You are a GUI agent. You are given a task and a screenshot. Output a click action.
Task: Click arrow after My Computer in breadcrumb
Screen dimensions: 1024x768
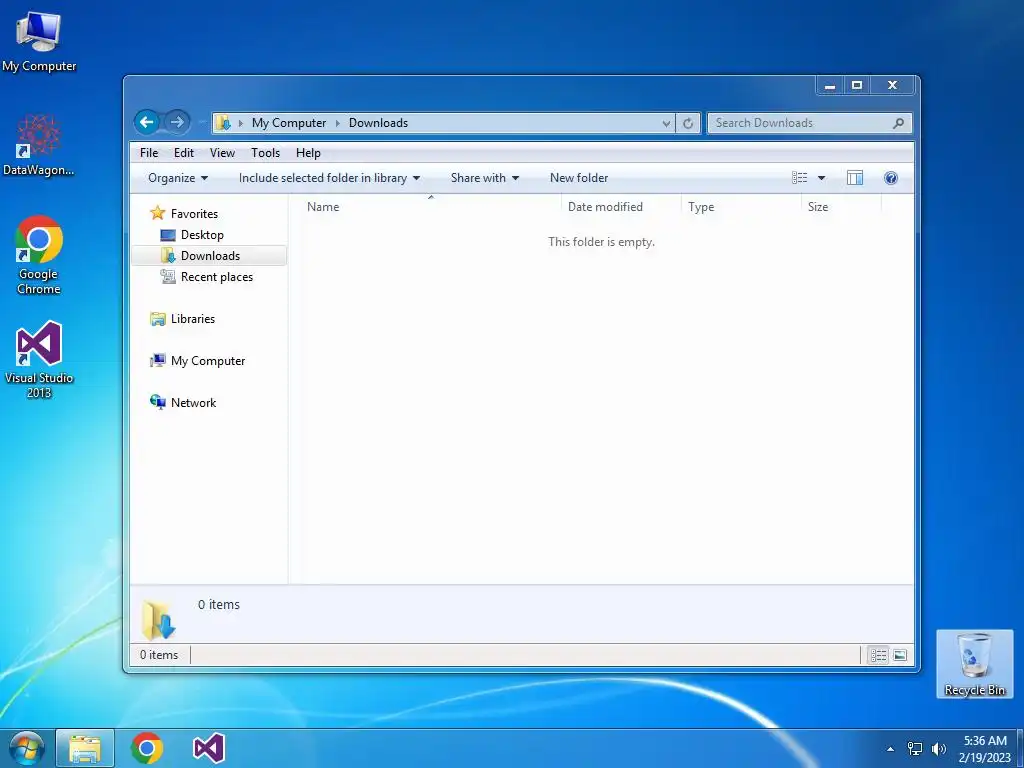coord(338,123)
